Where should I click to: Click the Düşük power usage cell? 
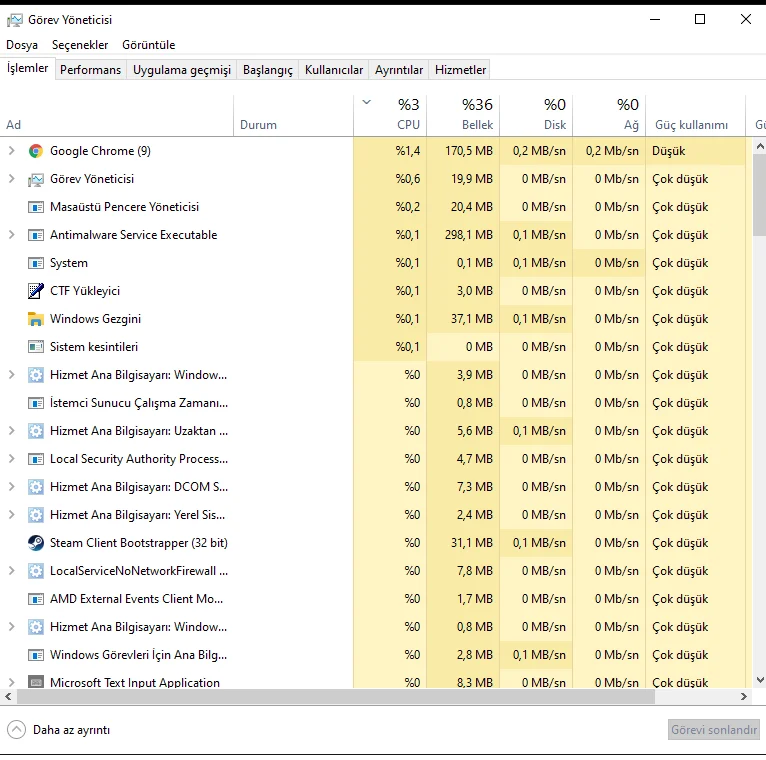tap(696, 151)
